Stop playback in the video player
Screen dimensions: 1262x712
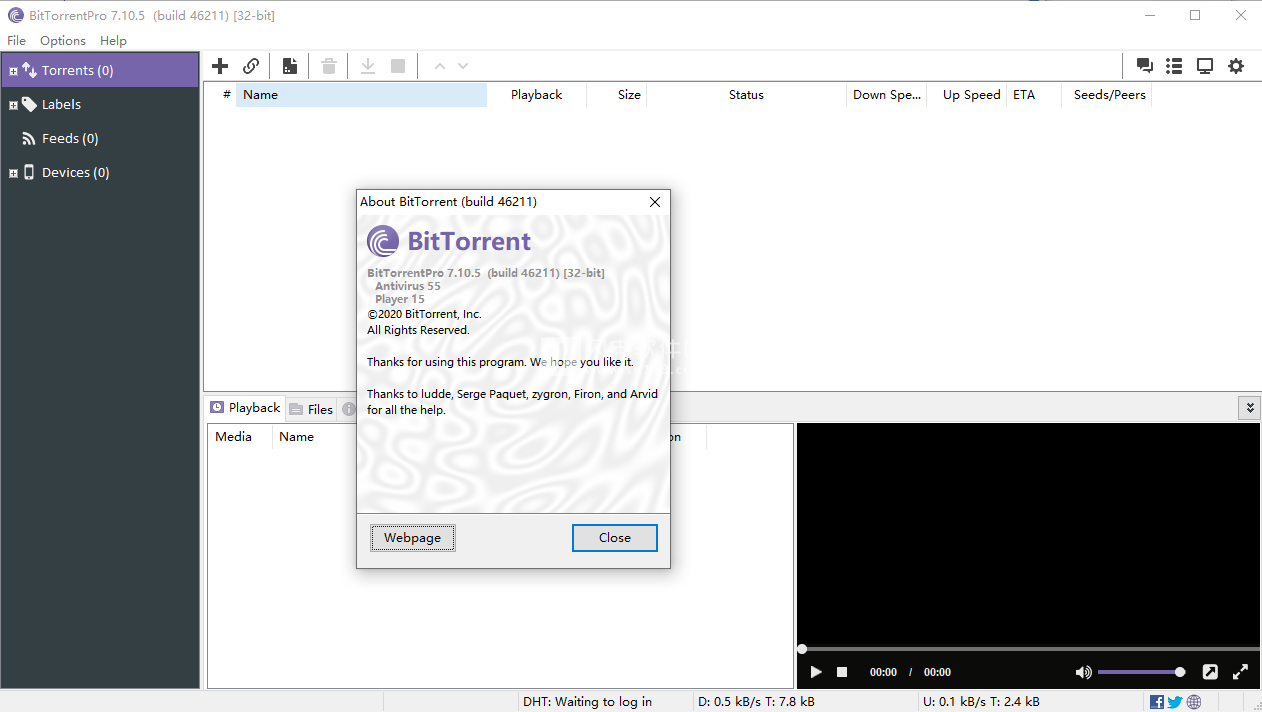842,672
